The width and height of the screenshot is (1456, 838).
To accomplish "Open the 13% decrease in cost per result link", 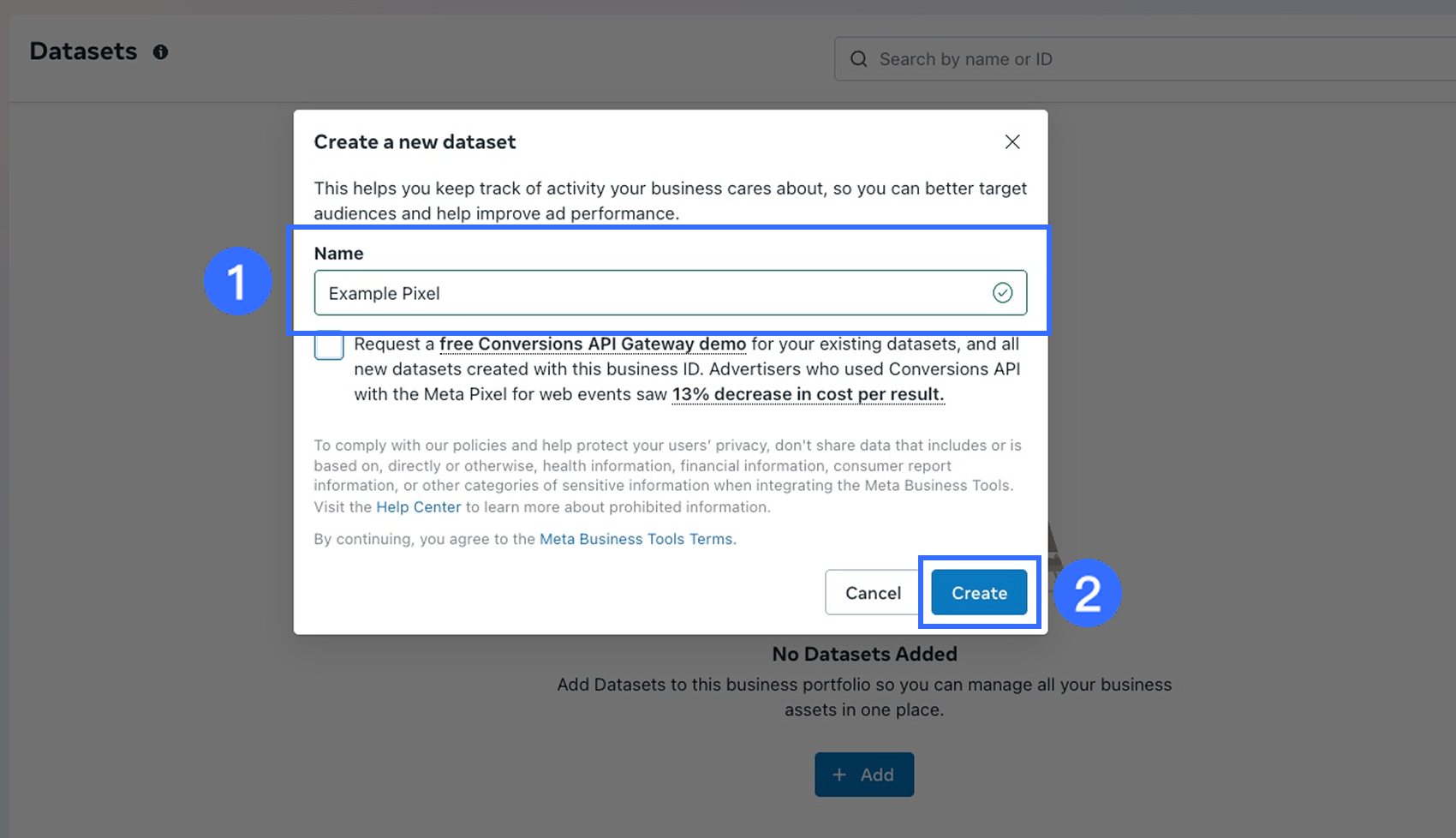I will (808, 395).
